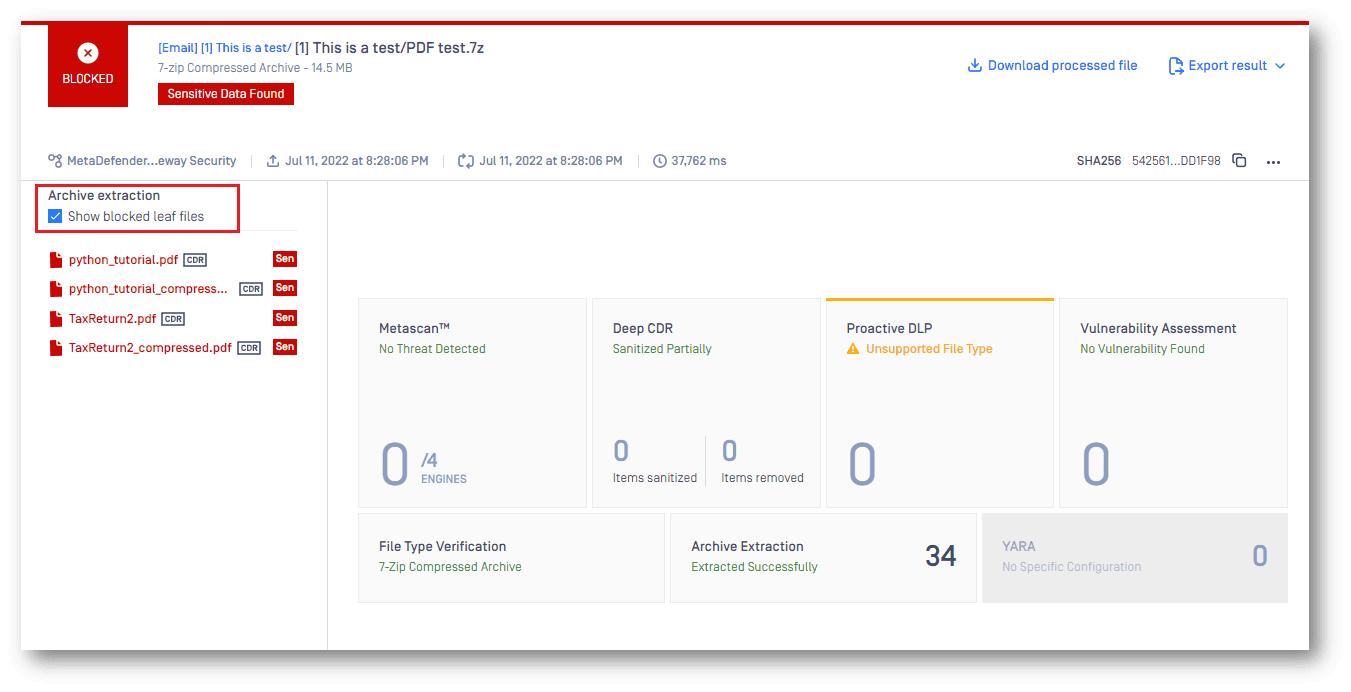This screenshot has width=1351, height=692.
Task: Open the Proactive DLP result card
Action: (x=940, y=403)
